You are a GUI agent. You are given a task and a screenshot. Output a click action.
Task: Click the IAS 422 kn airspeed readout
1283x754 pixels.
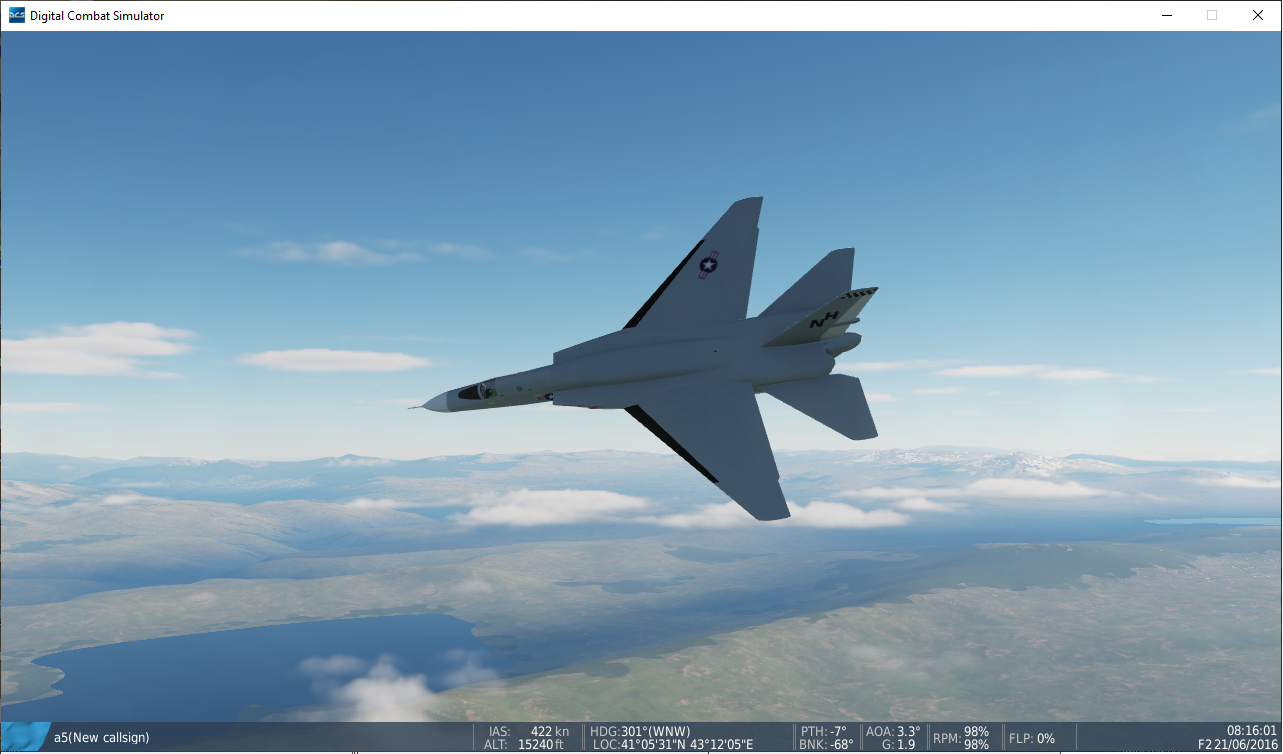coord(528,731)
